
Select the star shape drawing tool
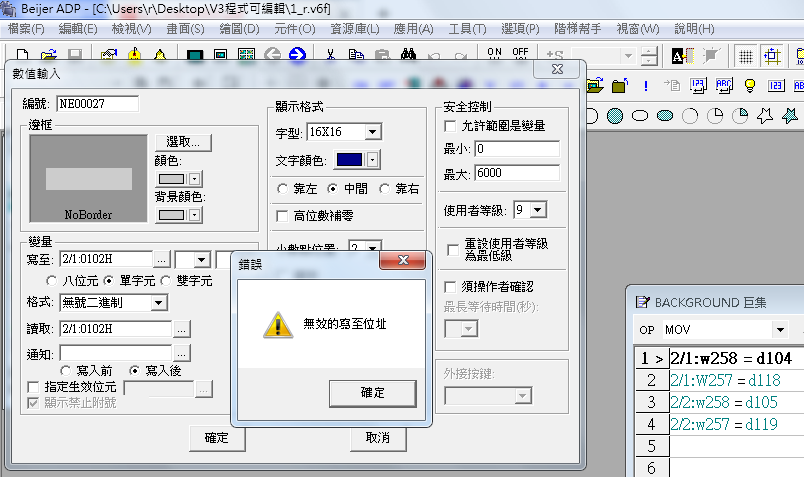(765, 116)
